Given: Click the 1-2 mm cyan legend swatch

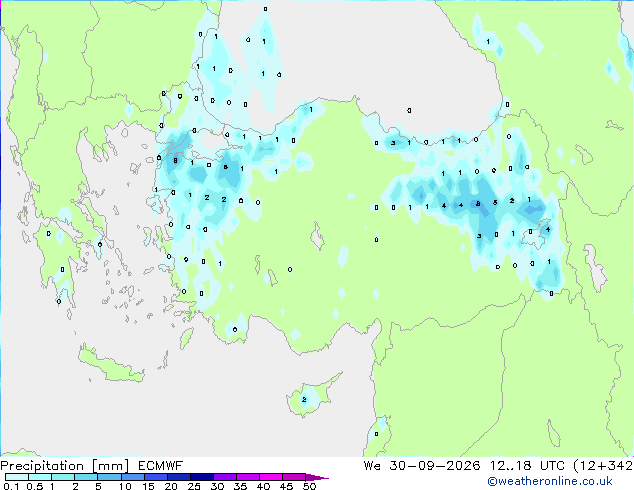Looking at the screenshot, I should click(x=63, y=477).
